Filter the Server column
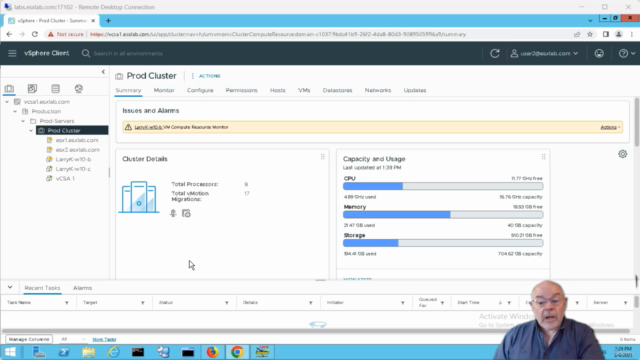Image resolution: width=640 pixels, height=360 pixels. tap(625, 303)
